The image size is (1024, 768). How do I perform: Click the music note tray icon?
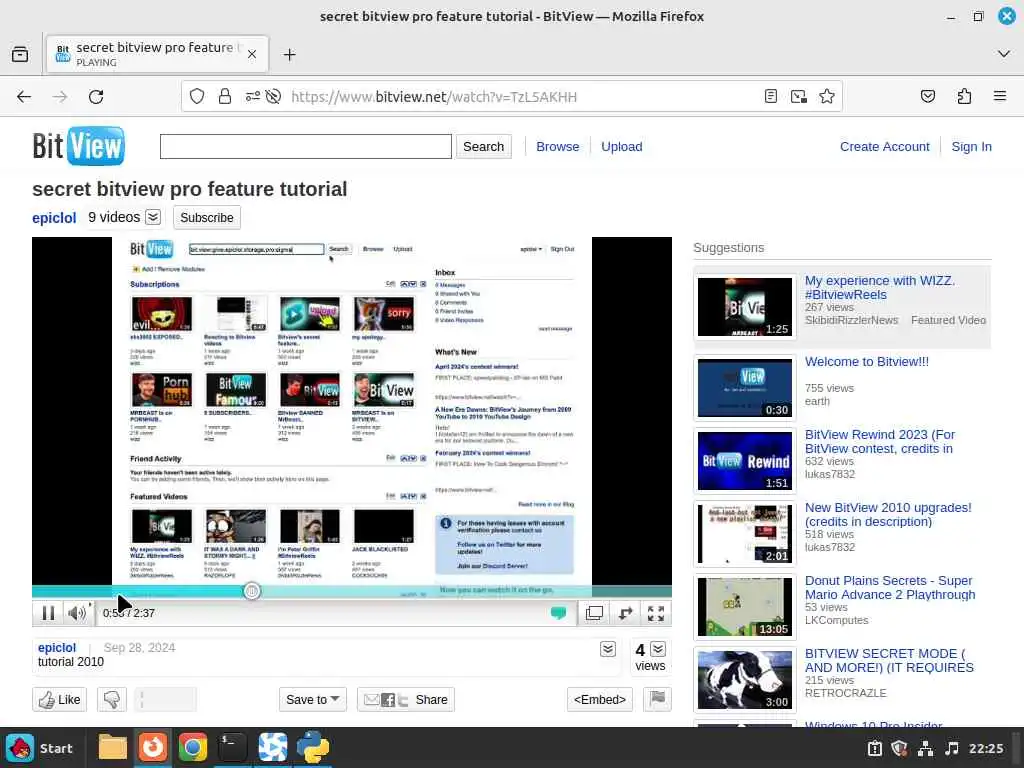click(952, 748)
